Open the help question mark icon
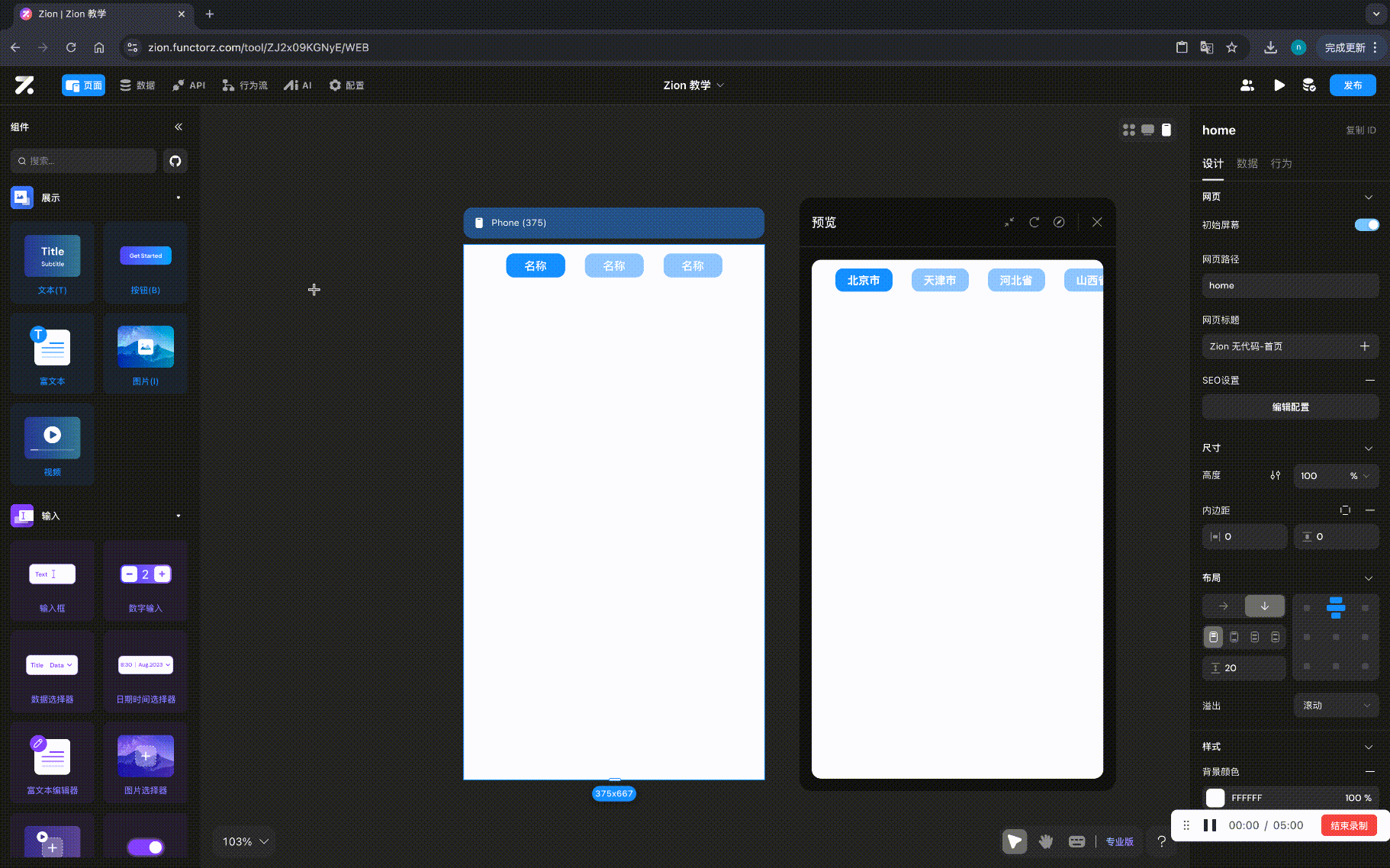The image size is (1390, 868). click(1161, 841)
